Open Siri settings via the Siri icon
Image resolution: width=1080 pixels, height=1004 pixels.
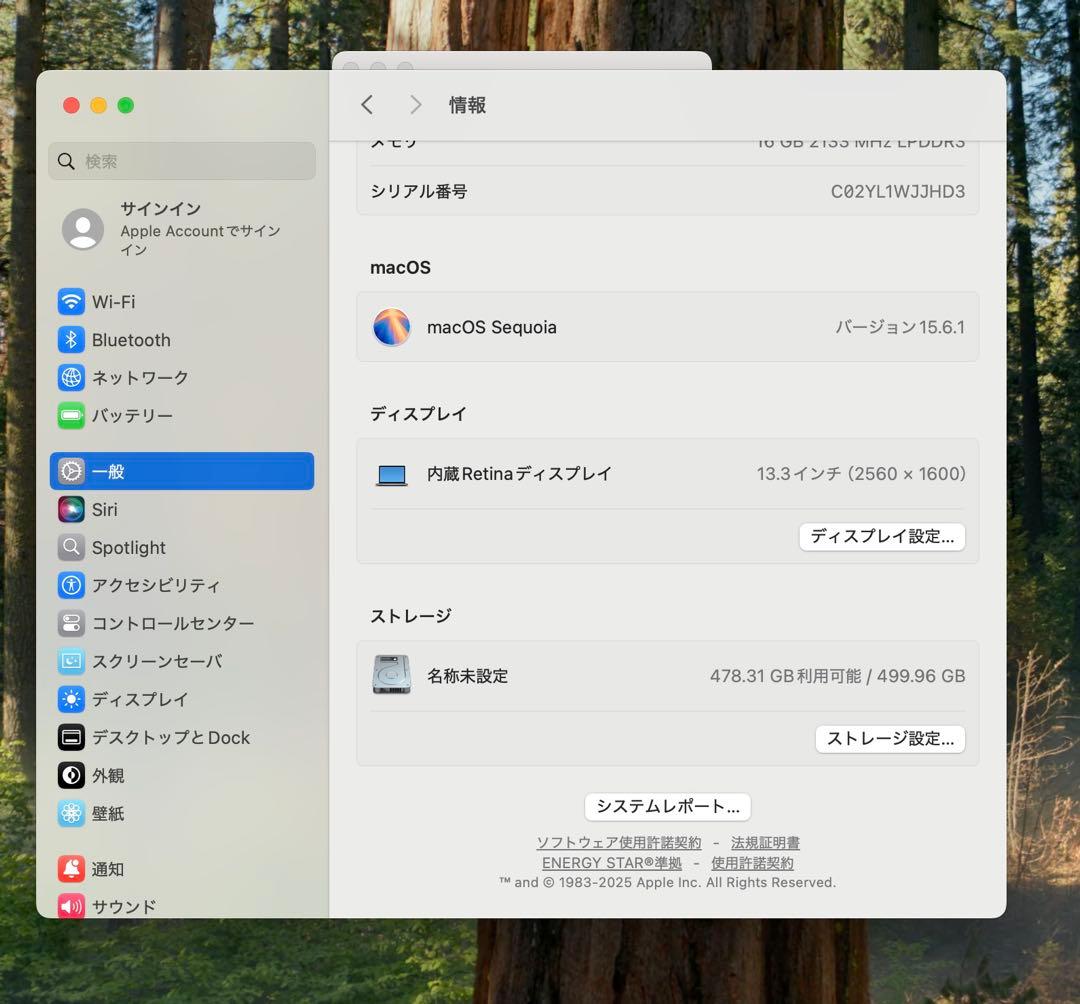click(71, 509)
